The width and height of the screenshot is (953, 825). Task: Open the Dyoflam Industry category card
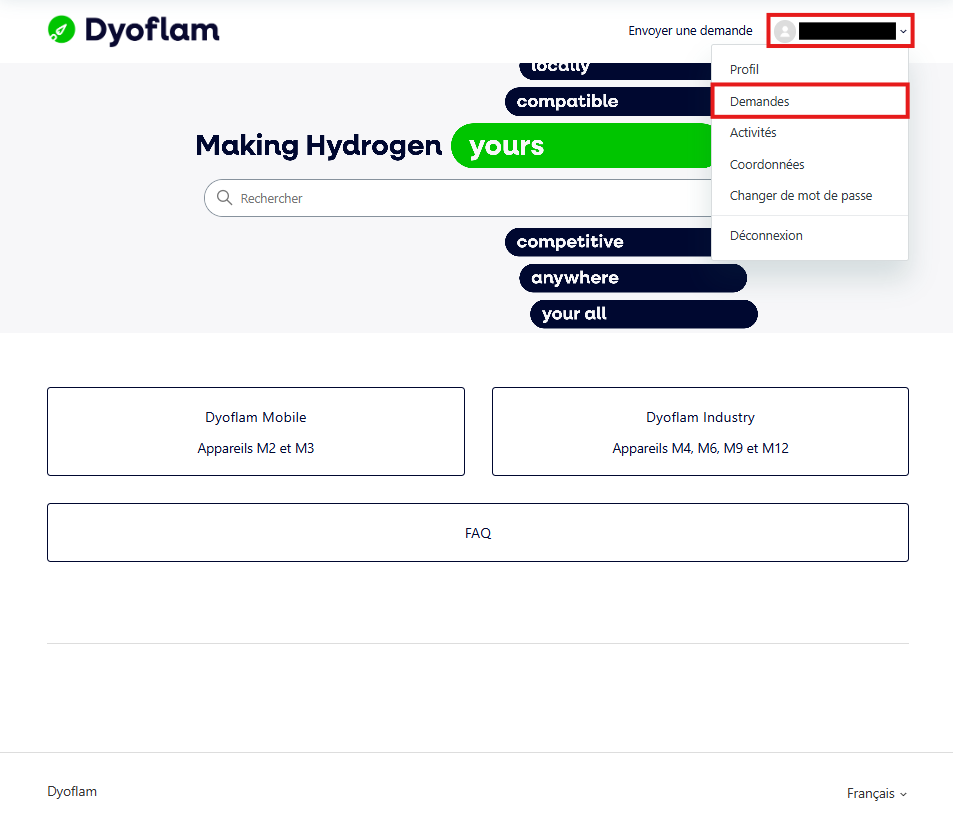pos(700,432)
